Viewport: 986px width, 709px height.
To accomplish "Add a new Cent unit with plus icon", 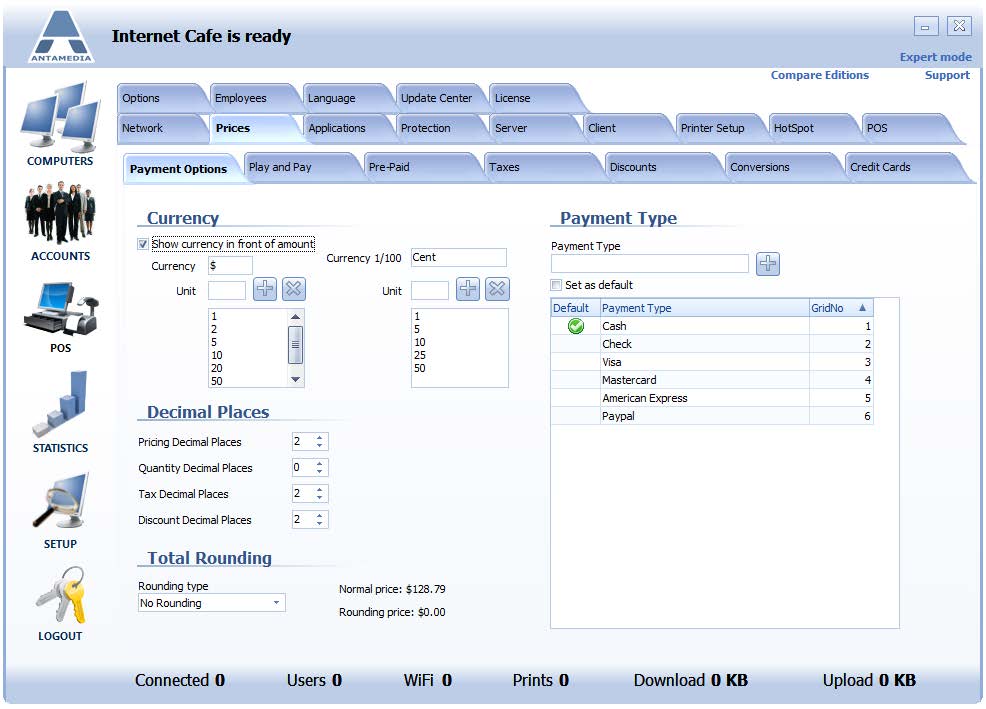I will tap(468, 289).
